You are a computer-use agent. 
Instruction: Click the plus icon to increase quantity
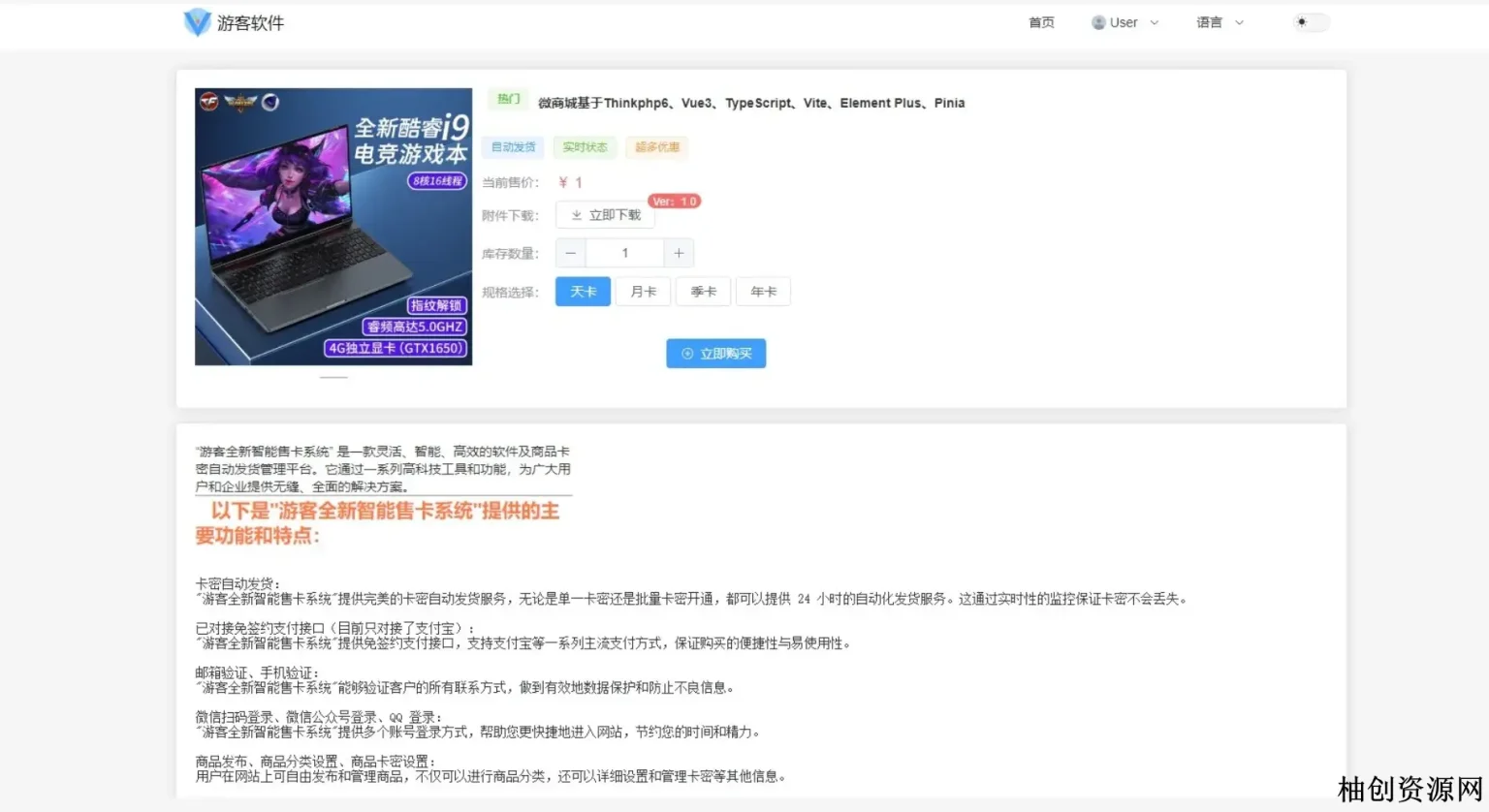[x=679, y=253]
